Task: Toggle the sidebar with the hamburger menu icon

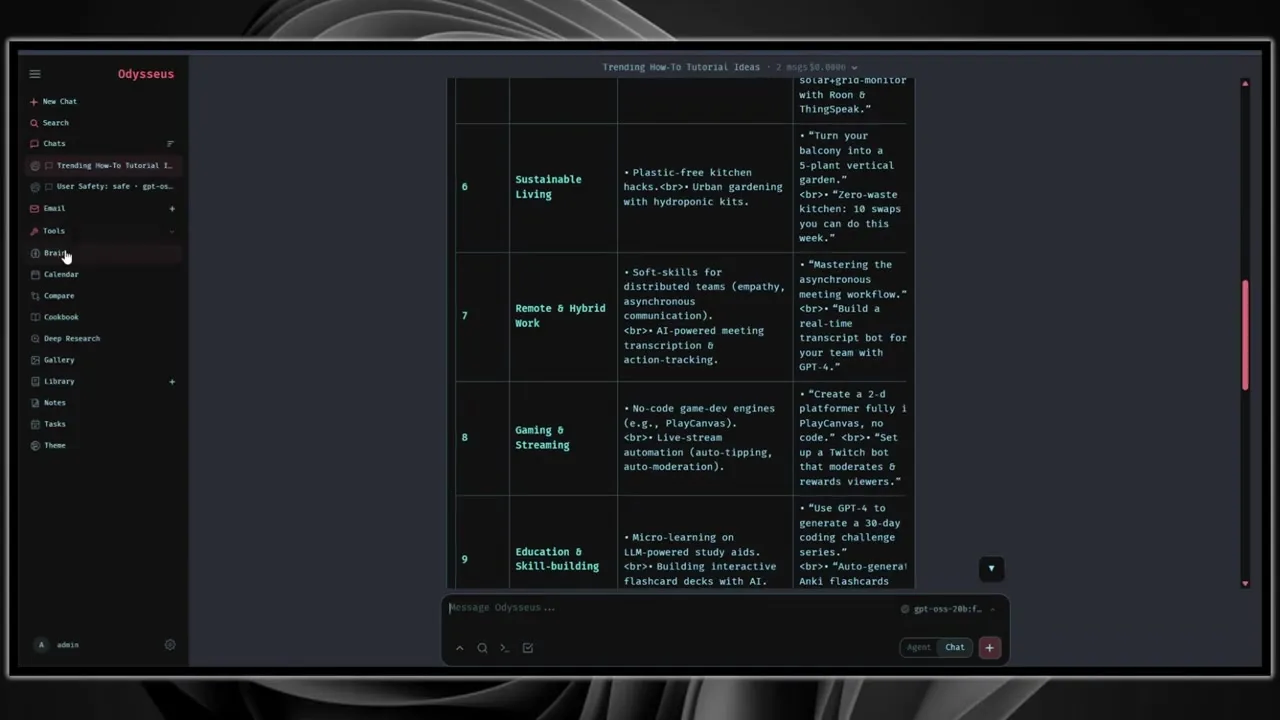Action: [35, 74]
